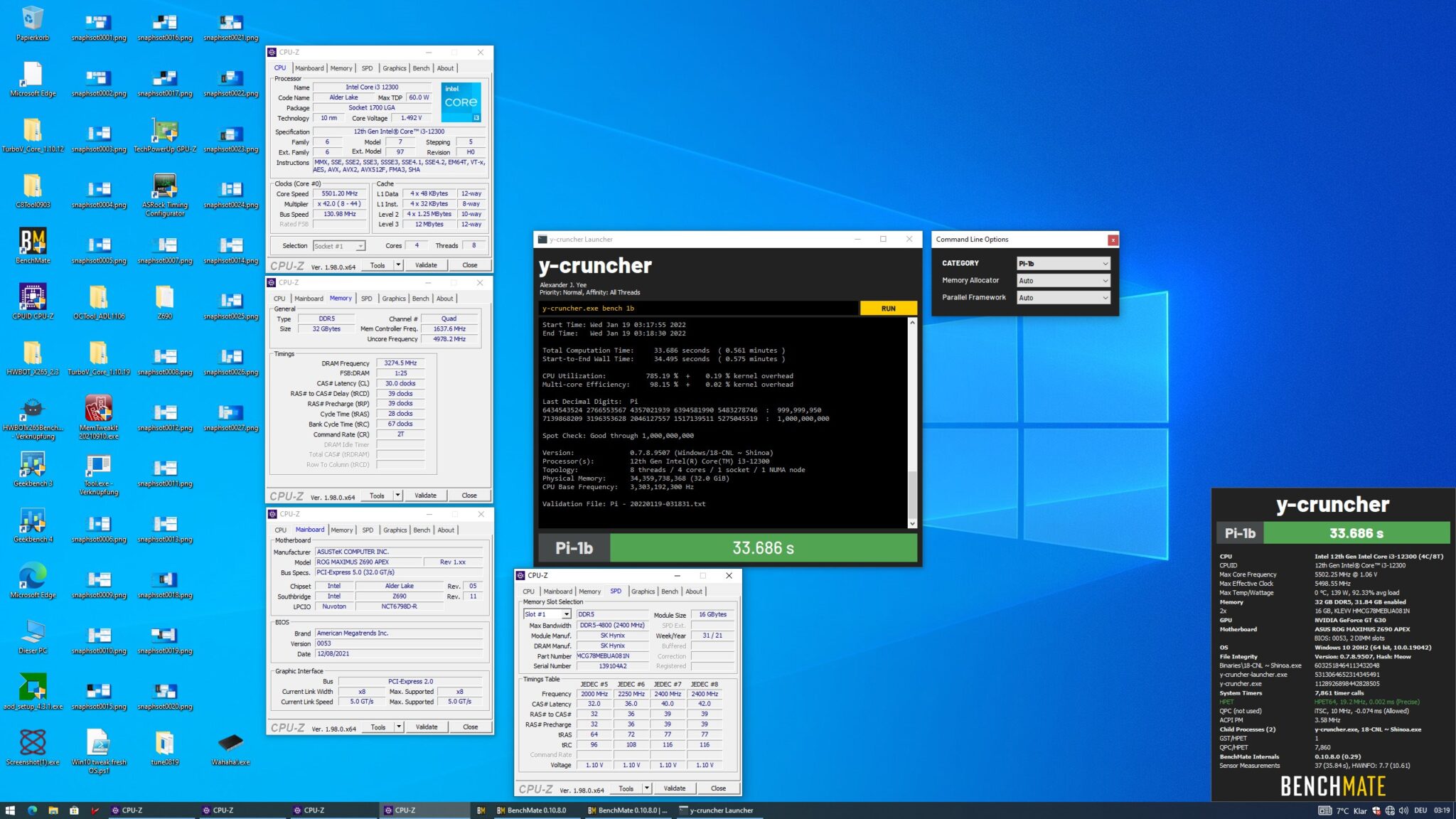Expand Tools arrow in CPU-Z Mainboard tab window
Image resolution: width=1456 pixels, height=819 pixels.
click(x=399, y=727)
